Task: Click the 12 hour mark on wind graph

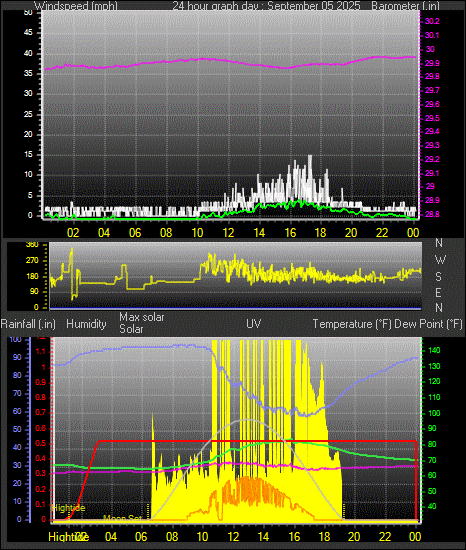Action: [229, 233]
